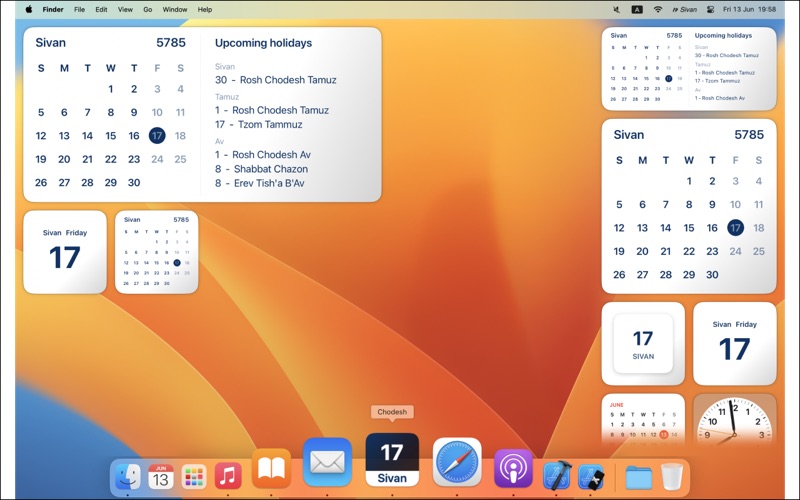
Task: Click year '5785' in the large holidays widget
Action: tap(171, 42)
